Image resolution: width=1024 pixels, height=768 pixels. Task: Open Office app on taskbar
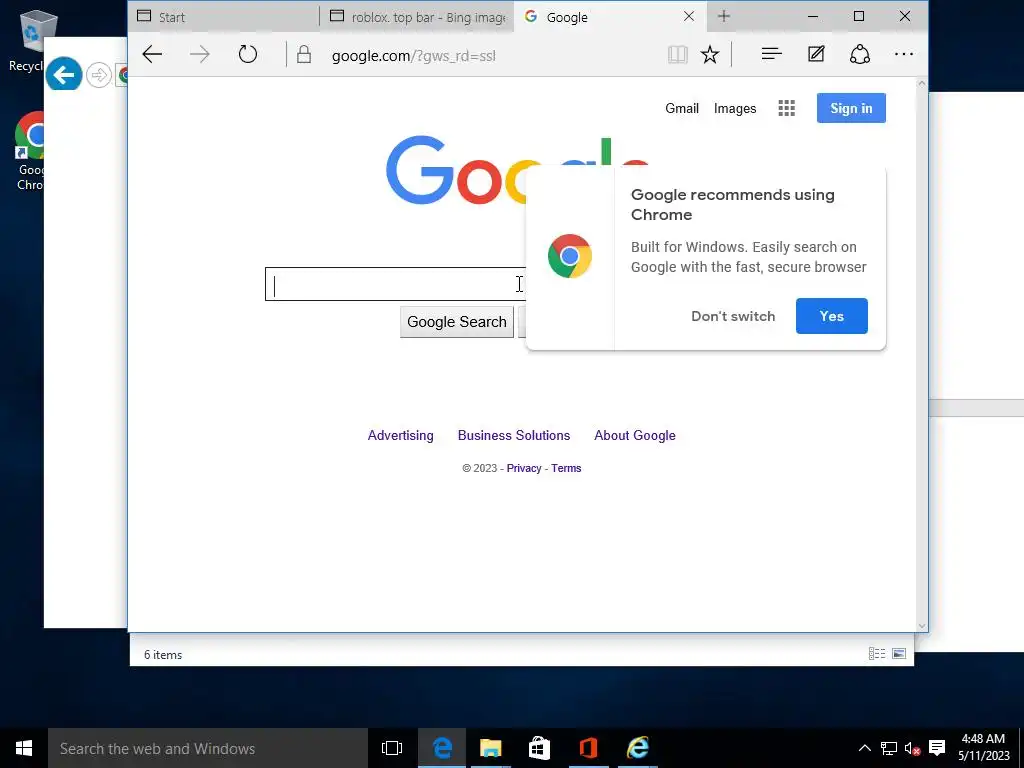pyautogui.click(x=588, y=748)
